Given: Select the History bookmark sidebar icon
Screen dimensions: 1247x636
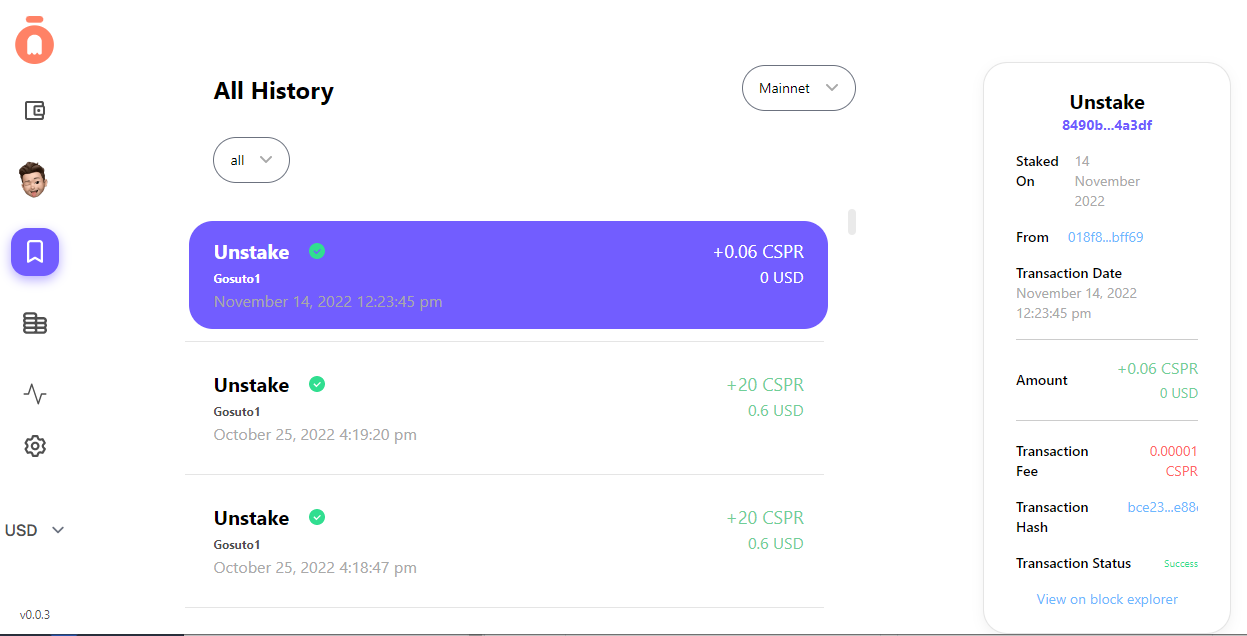Looking at the screenshot, I should (35, 252).
